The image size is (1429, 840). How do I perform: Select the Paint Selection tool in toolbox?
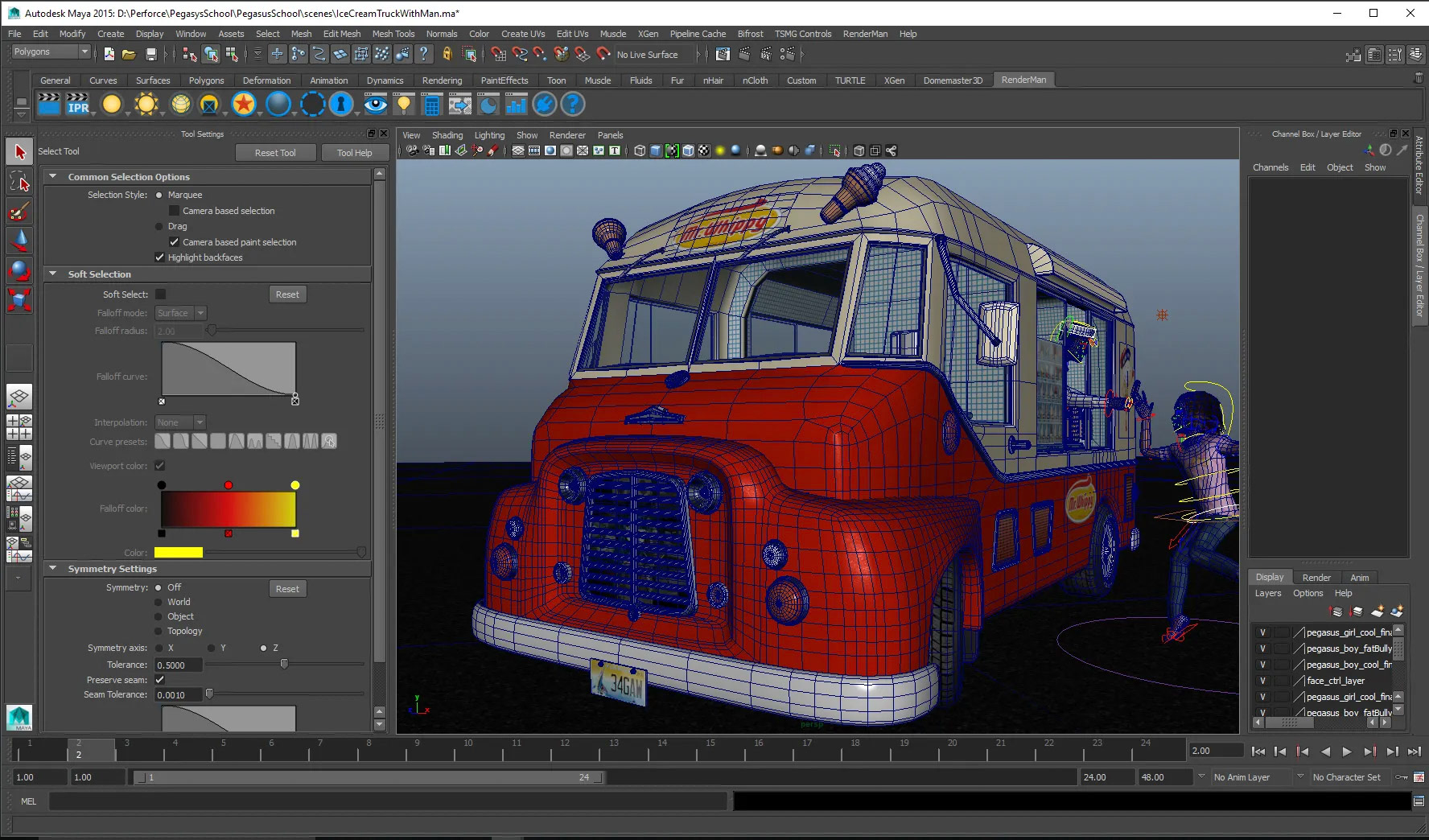(x=19, y=212)
